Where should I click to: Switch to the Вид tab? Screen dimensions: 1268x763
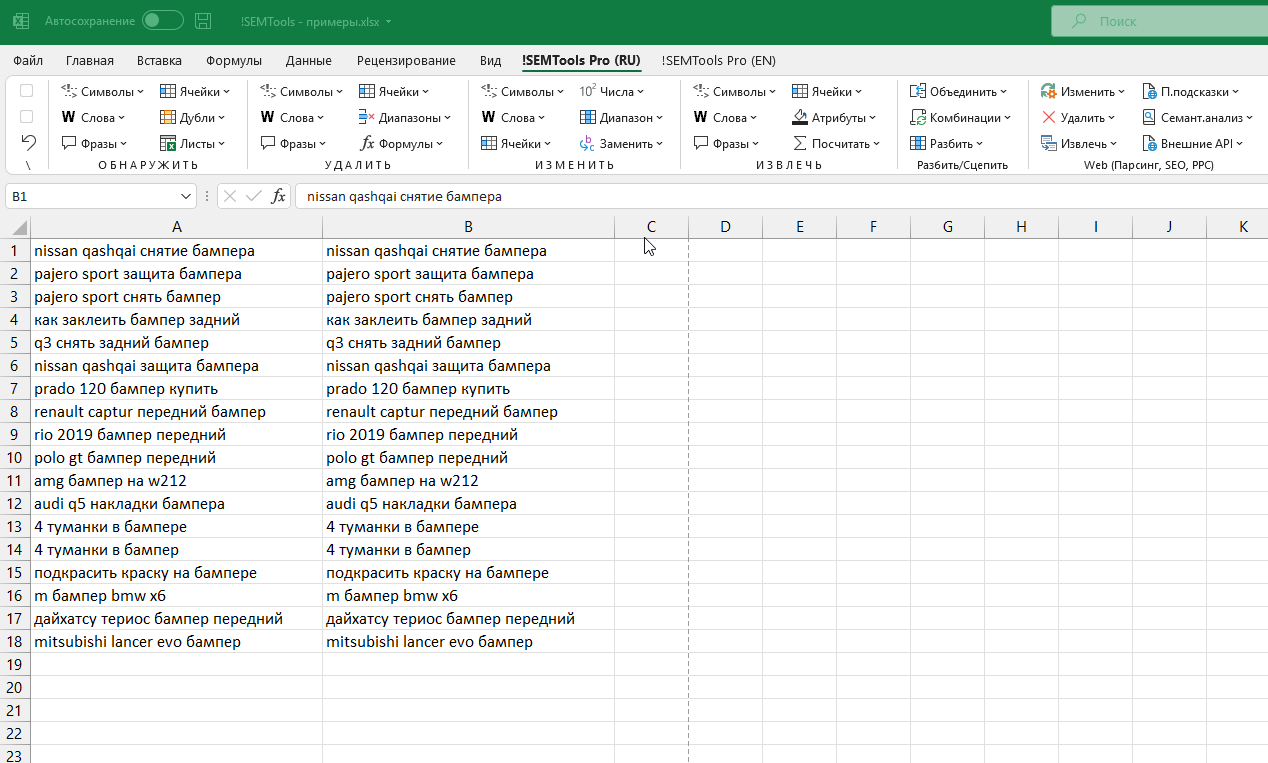pyautogui.click(x=490, y=60)
